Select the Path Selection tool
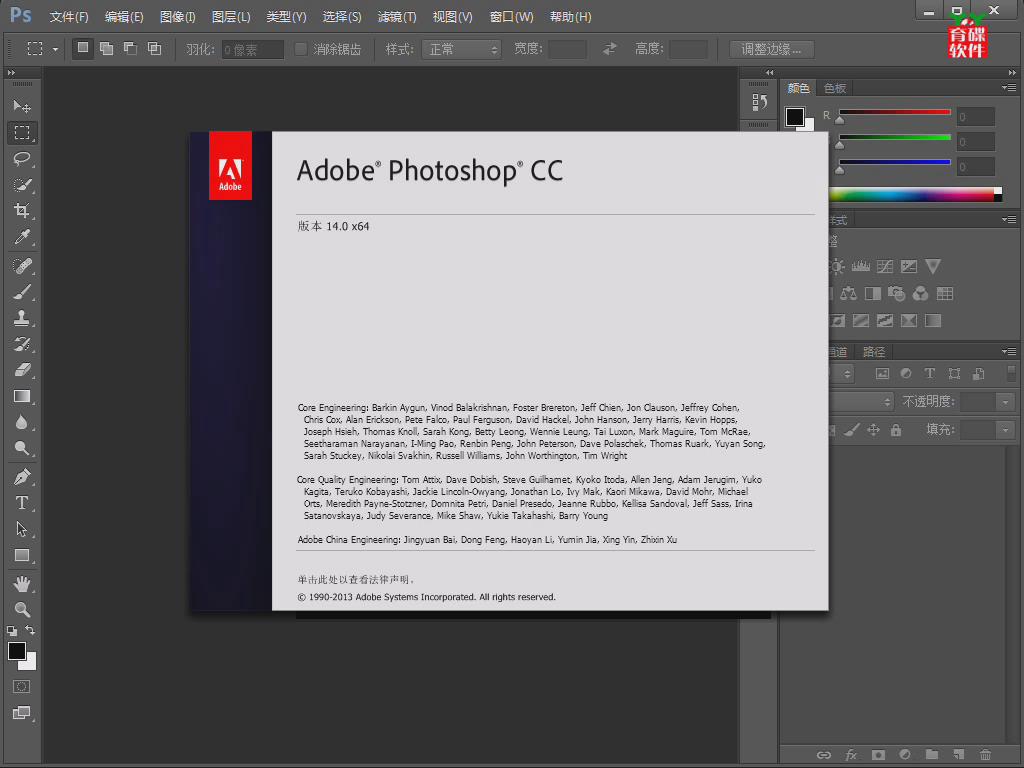The image size is (1024, 768). [22, 529]
